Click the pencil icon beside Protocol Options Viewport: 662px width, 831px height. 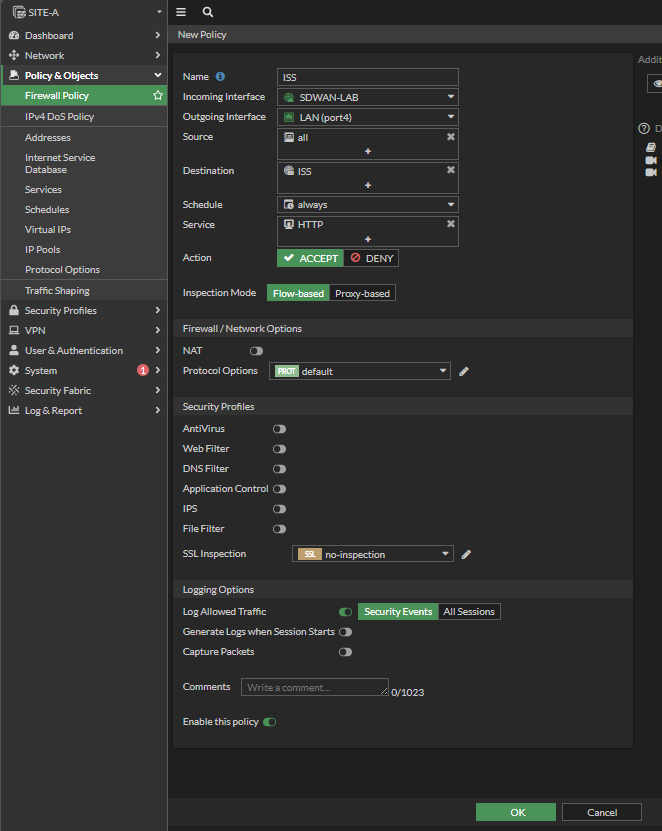pos(464,371)
